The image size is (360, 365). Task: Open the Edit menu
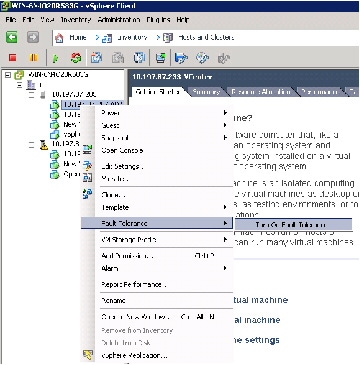(28, 20)
